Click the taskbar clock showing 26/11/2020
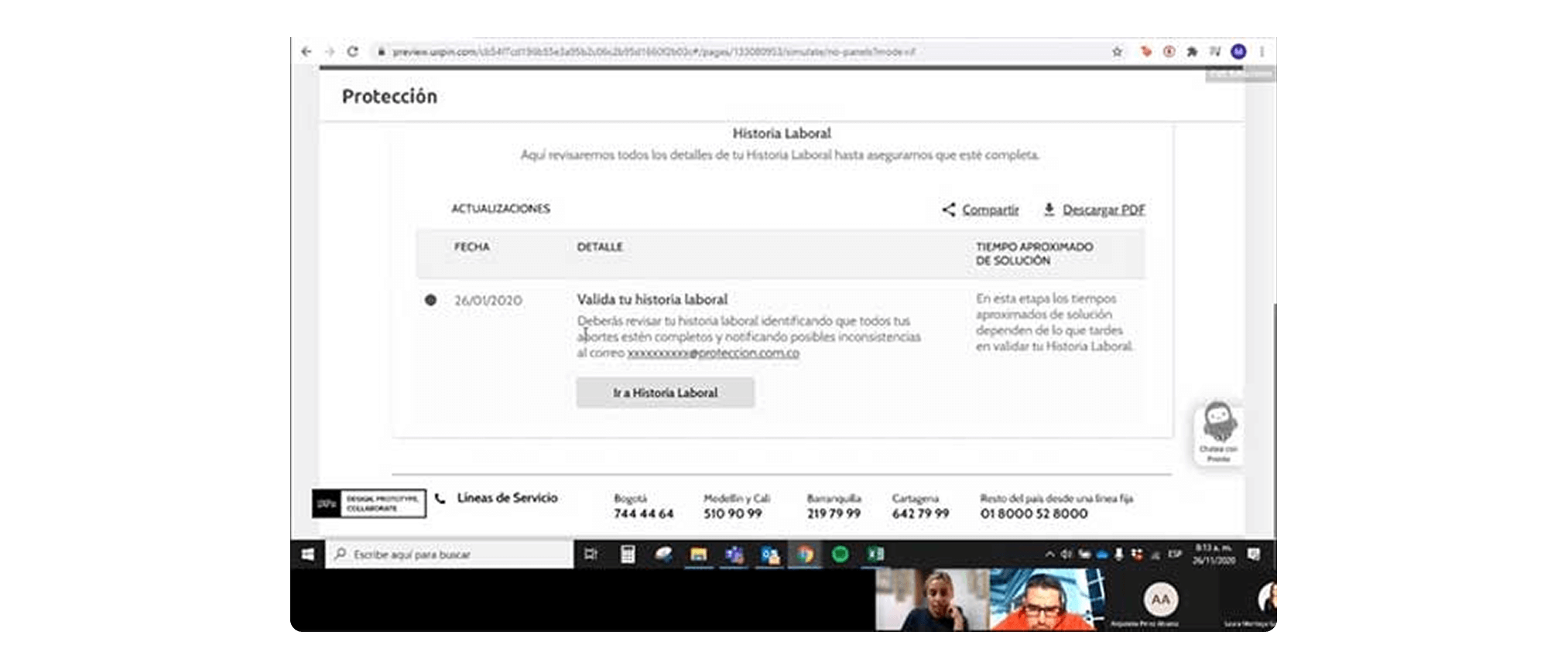 pyautogui.click(x=1214, y=555)
